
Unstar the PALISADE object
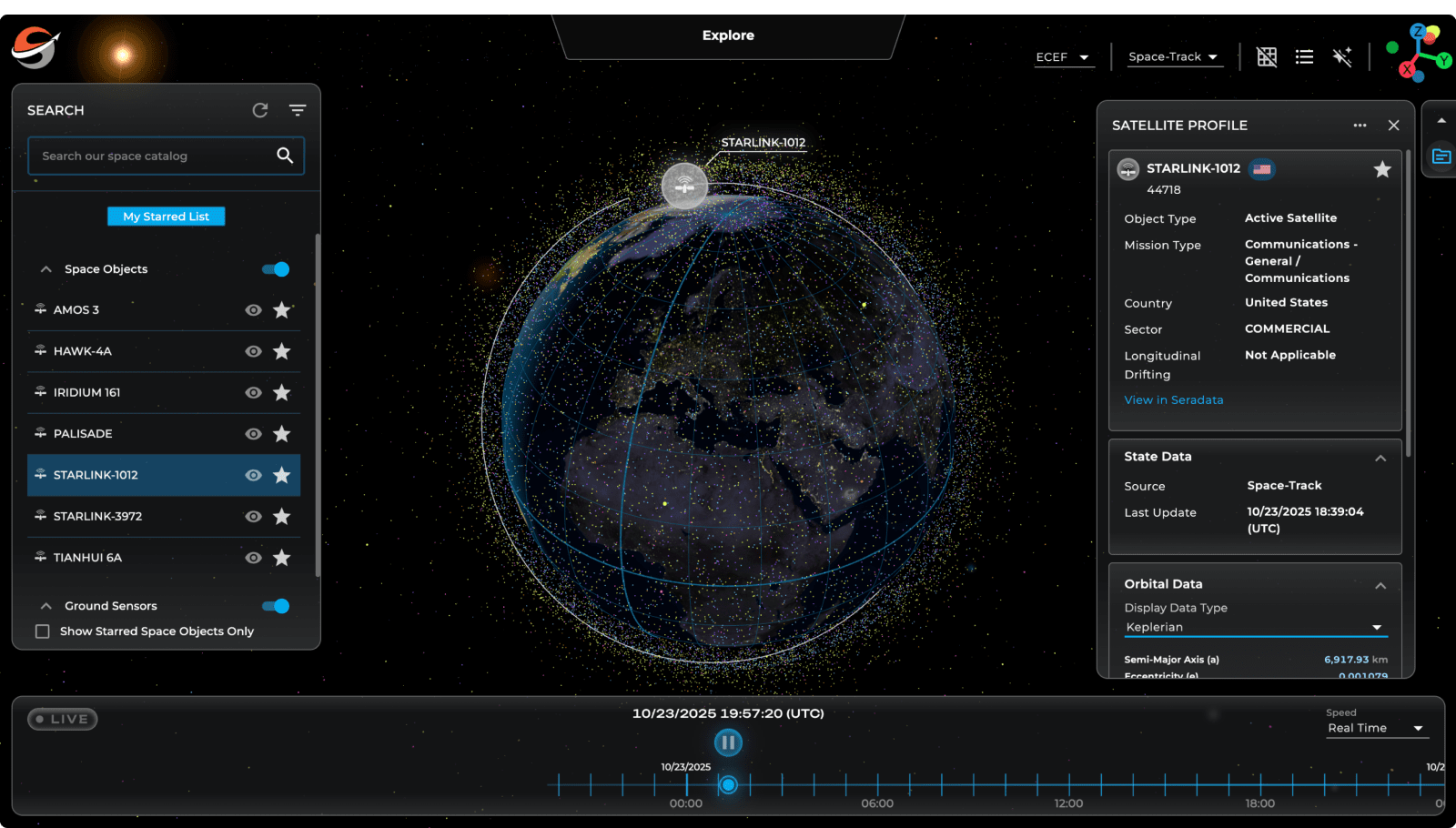(282, 434)
